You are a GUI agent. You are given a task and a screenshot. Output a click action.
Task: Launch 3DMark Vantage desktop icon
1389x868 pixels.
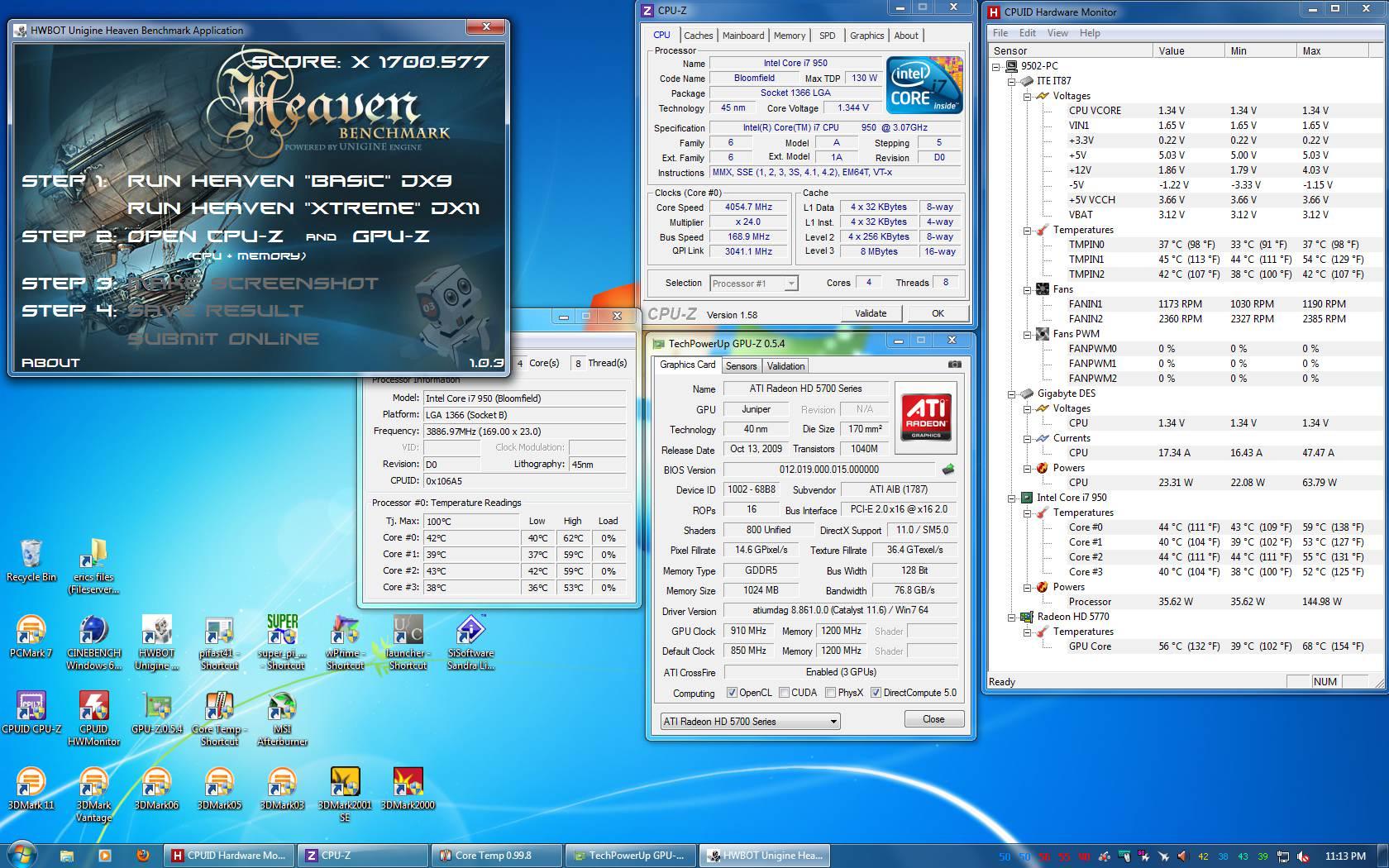[93, 794]
